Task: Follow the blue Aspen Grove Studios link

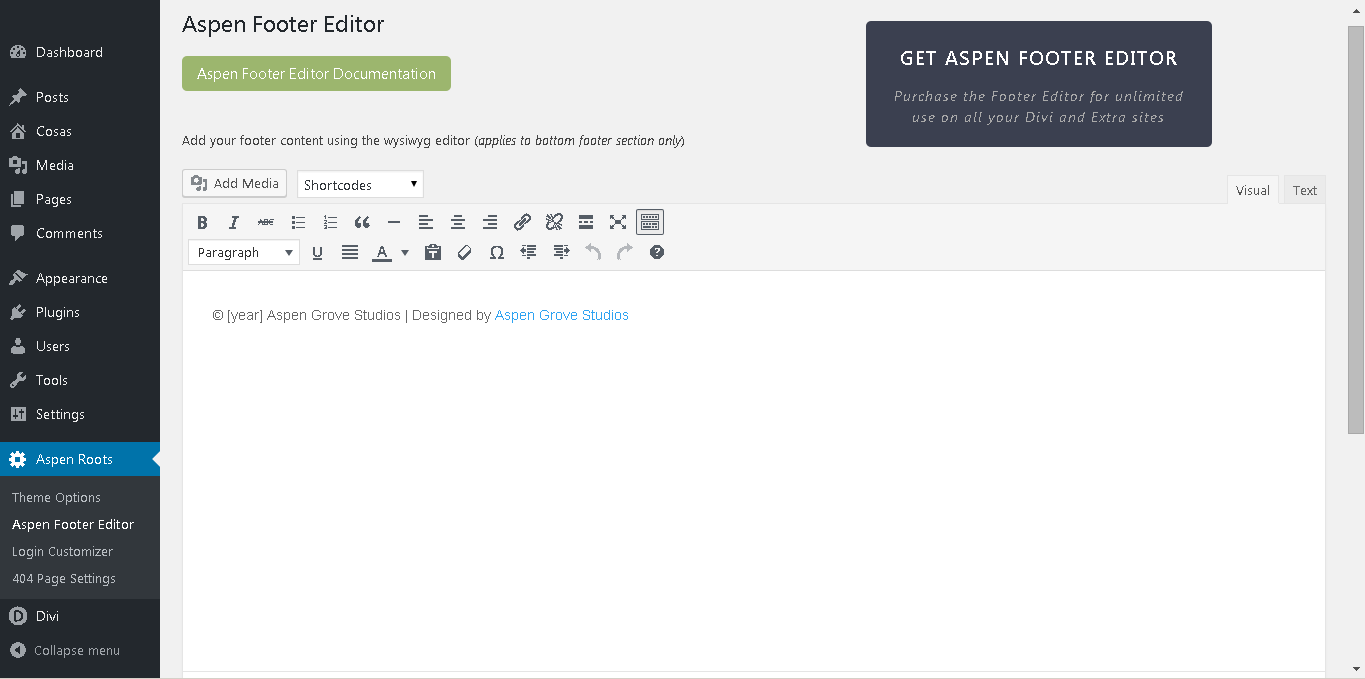Action: (x=562, y=315)
